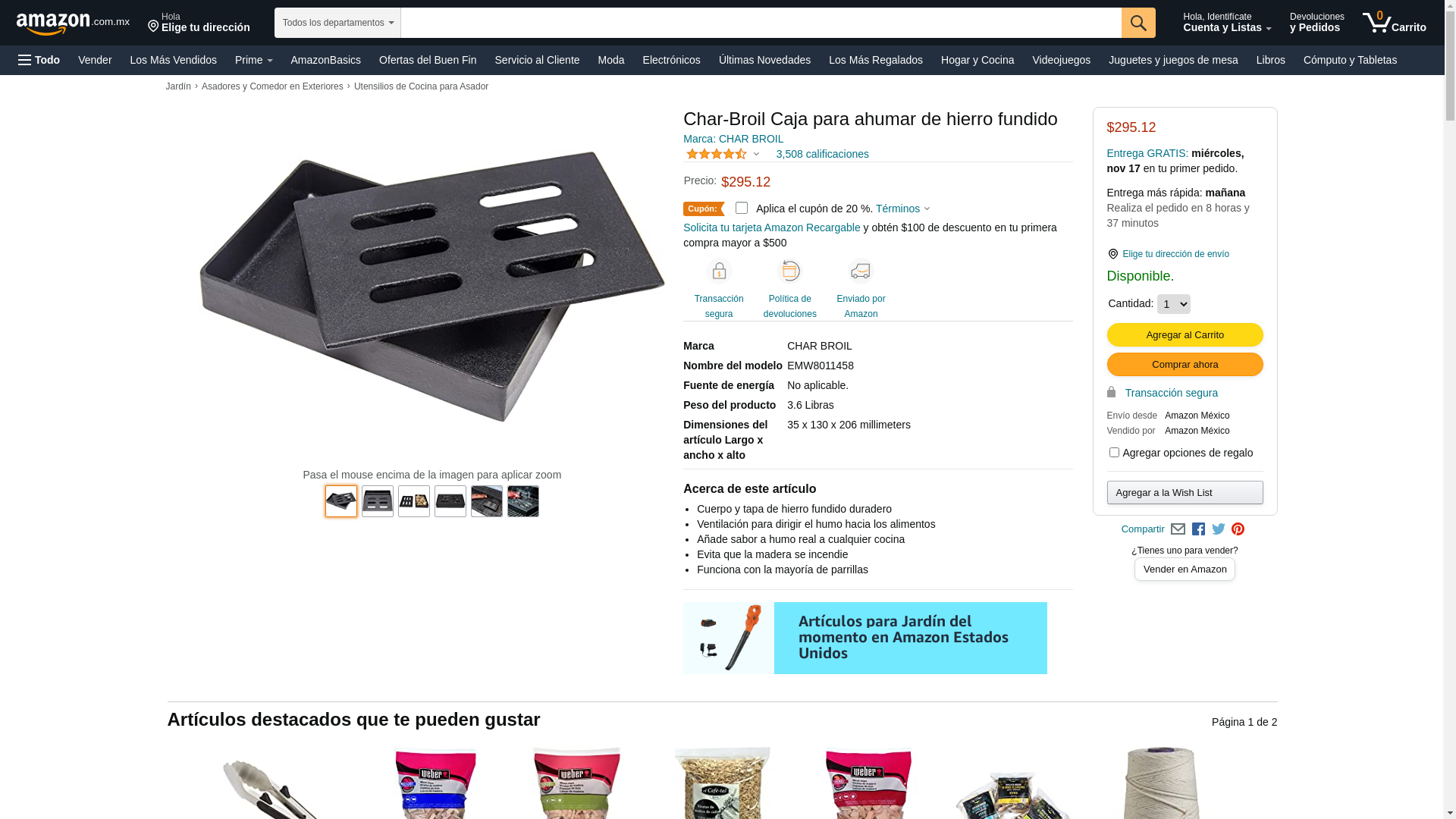Check the 20% coupon checkbox
Image resolution: width=1456 pixels, height=819 pixels.
[x=742, y=208]
